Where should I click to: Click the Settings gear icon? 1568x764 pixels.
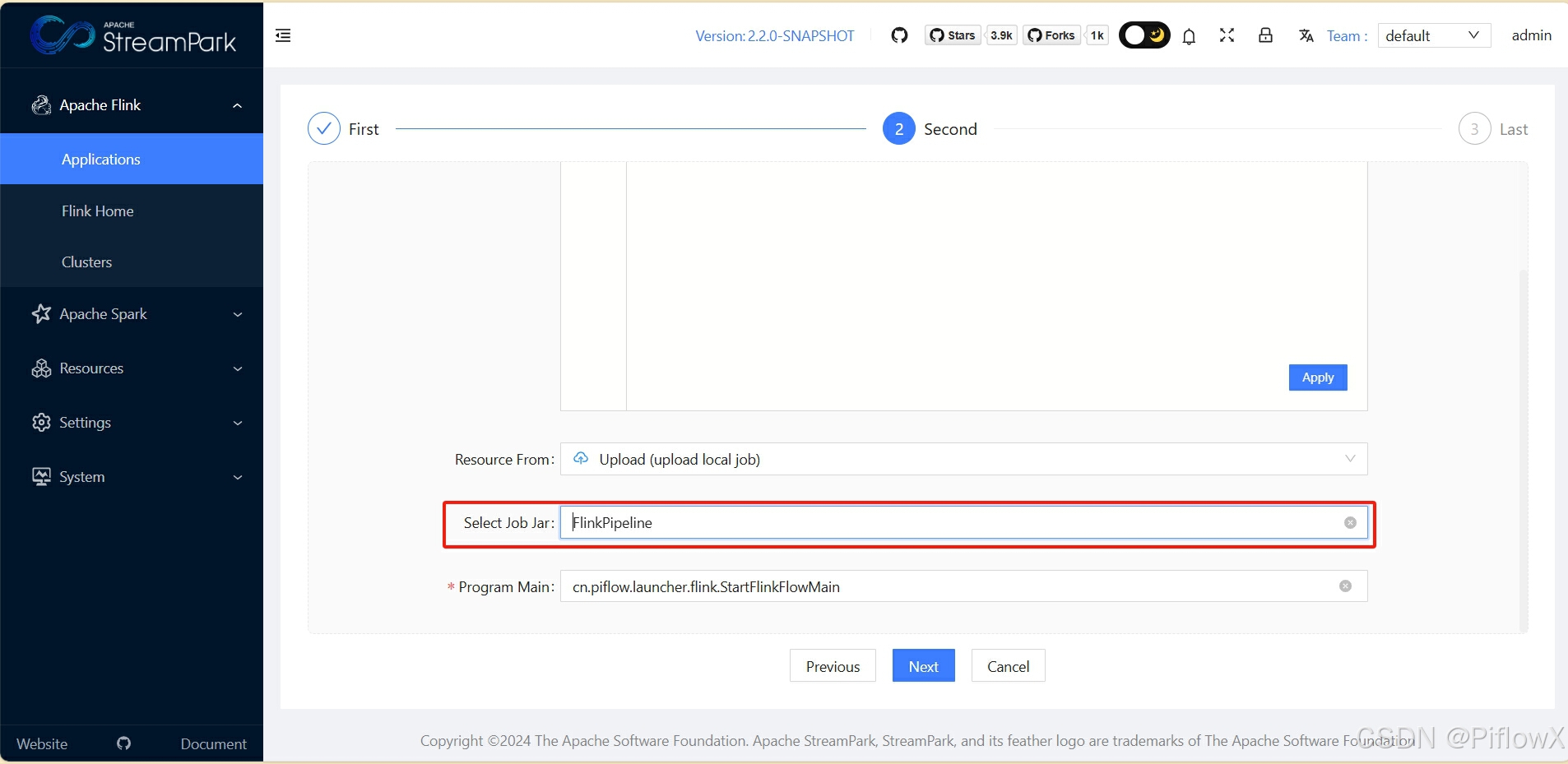(41, 423)
